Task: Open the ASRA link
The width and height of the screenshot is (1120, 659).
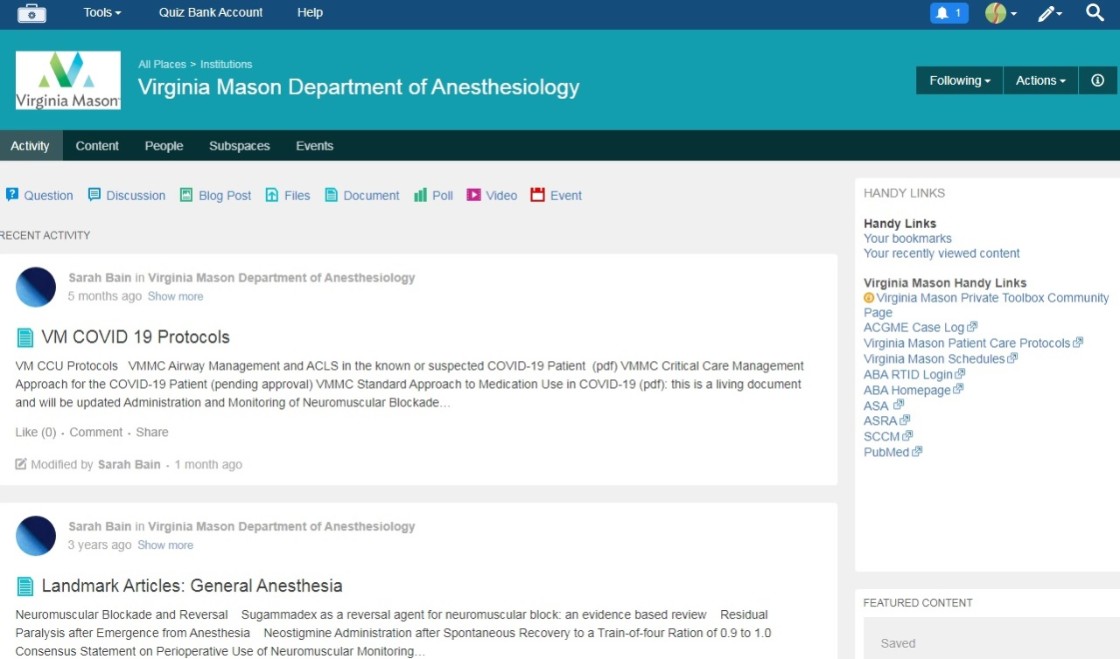Action: pos(880,421)
